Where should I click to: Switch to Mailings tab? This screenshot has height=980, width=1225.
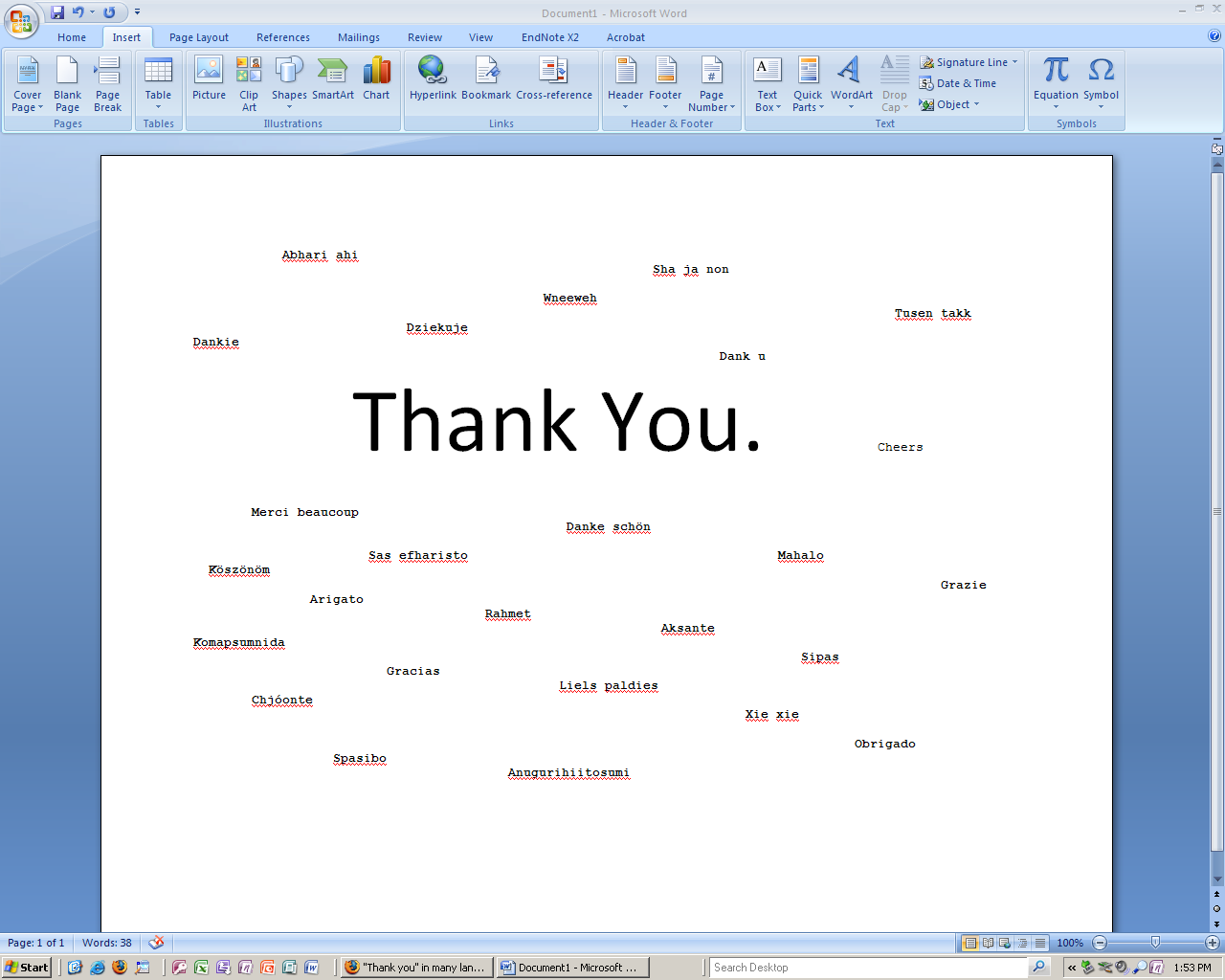[x=359, y=37]
